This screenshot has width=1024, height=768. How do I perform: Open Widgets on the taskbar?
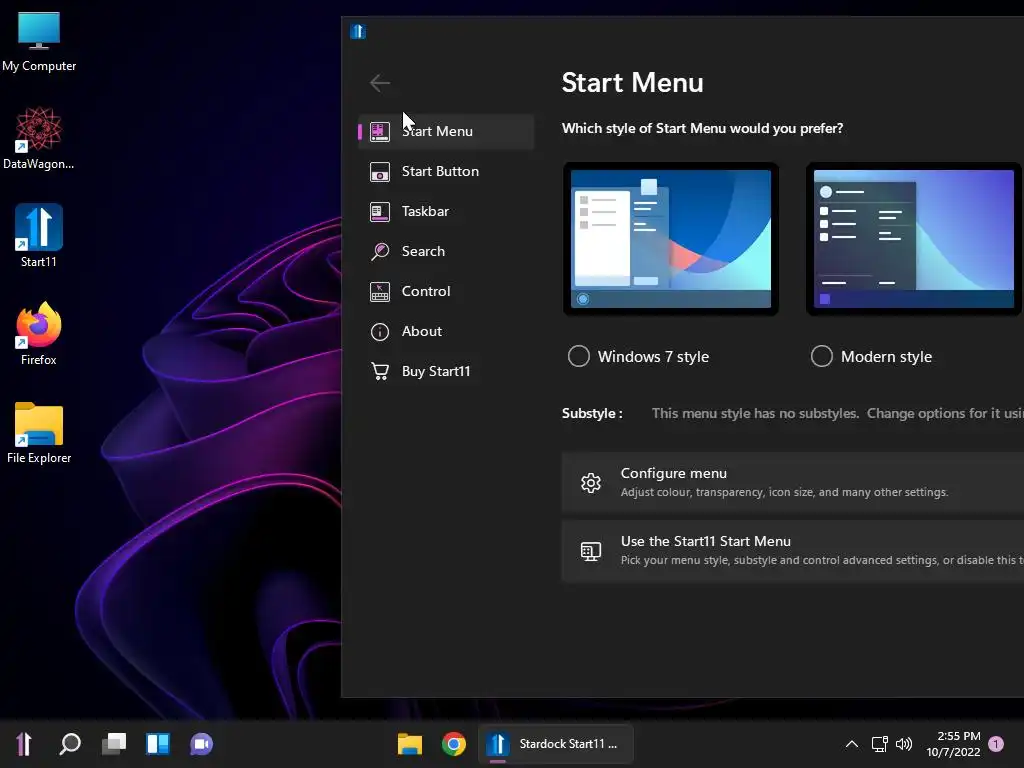coord(157,744)
